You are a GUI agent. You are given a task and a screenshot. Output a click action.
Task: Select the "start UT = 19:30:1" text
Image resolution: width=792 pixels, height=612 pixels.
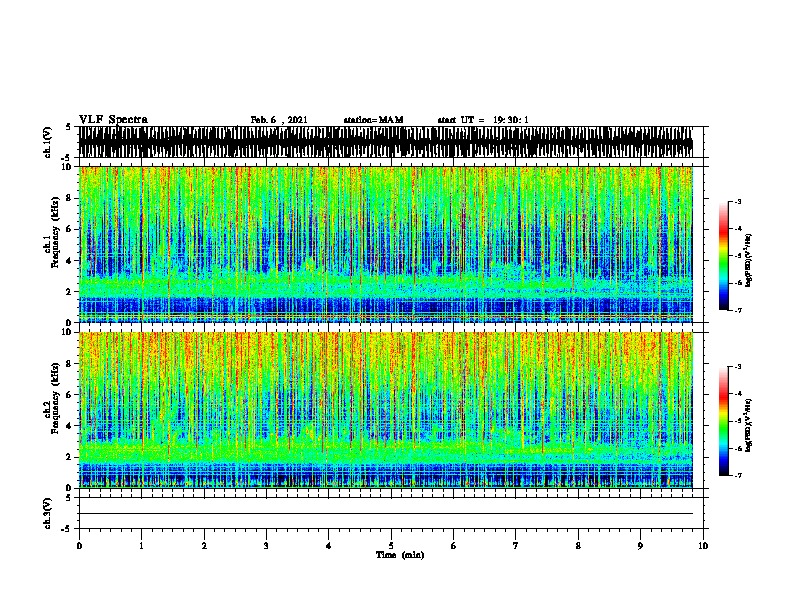coord(483,120)
